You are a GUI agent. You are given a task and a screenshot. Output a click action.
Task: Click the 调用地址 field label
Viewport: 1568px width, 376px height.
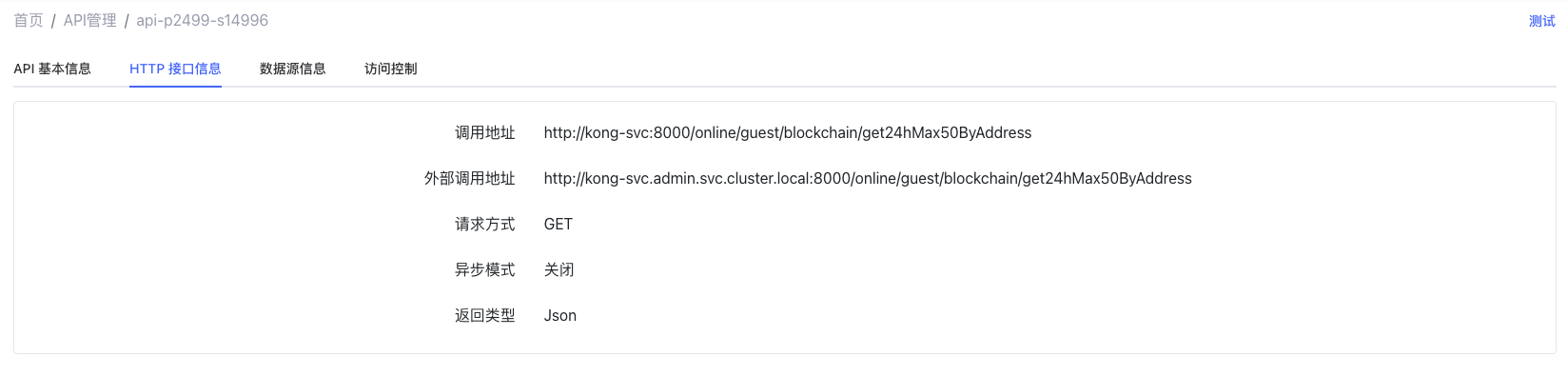(x=485, y=132)
